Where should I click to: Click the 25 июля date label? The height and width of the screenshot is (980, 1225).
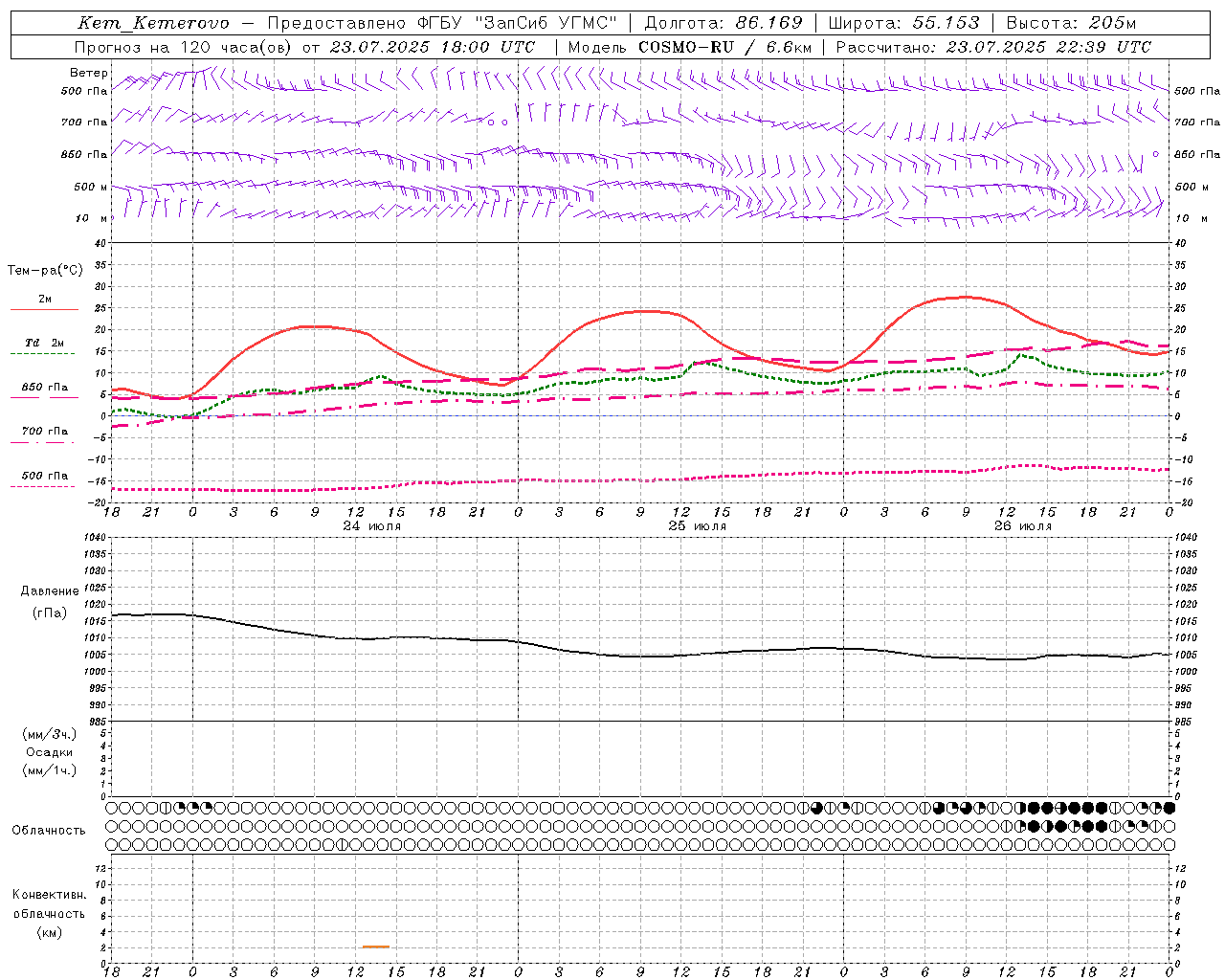(x=698, y=526)
